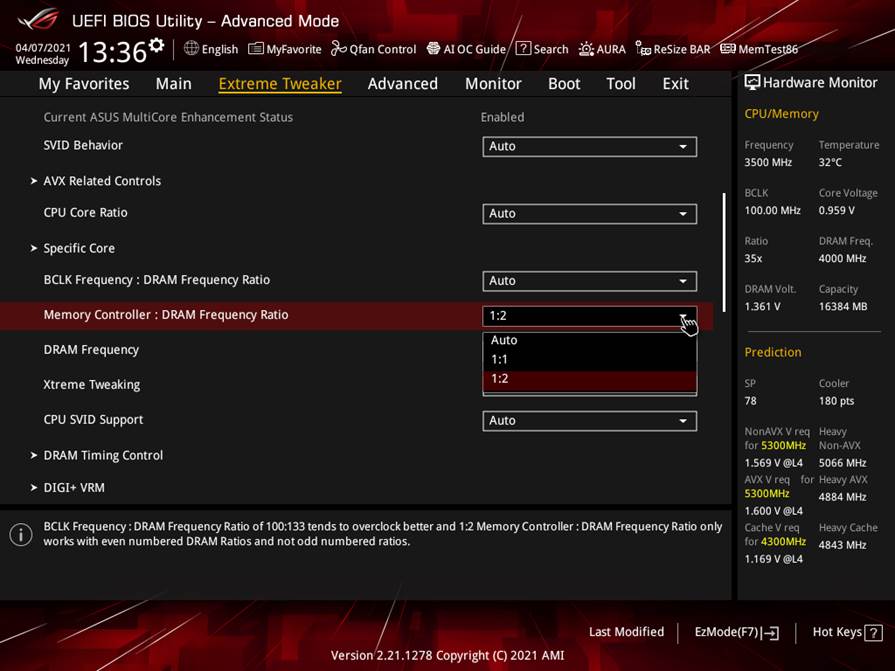
Task: Open Search question mark icon
Action: click(x=523, y=48)
